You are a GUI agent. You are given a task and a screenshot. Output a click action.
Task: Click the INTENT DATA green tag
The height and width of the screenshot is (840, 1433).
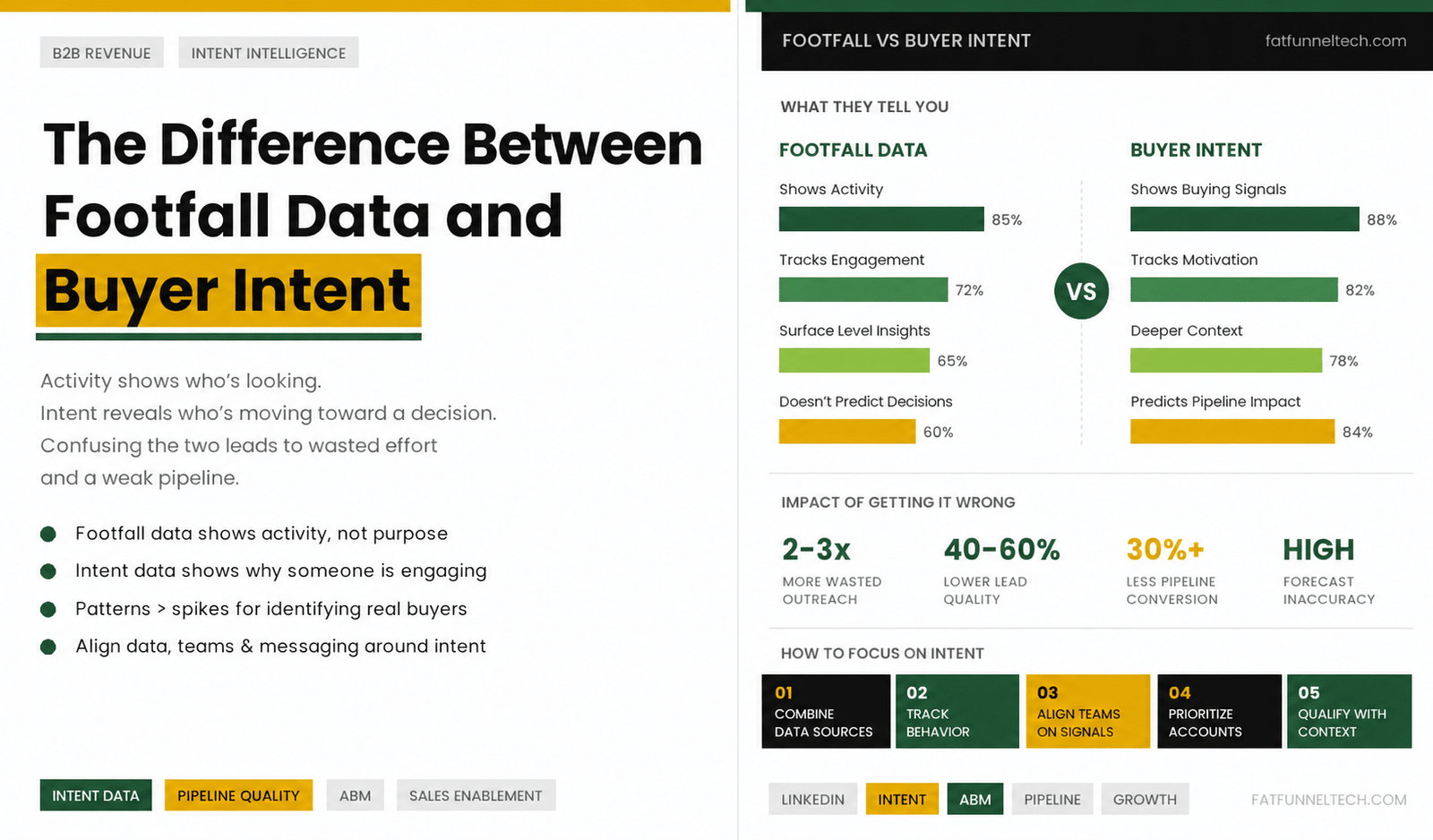tap(96, 795)
